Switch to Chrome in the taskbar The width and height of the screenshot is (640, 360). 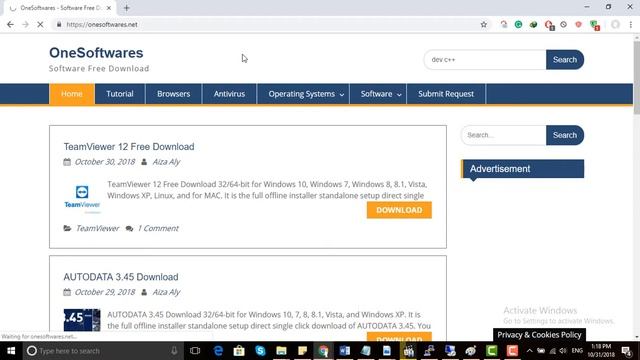tap(323, 351)
